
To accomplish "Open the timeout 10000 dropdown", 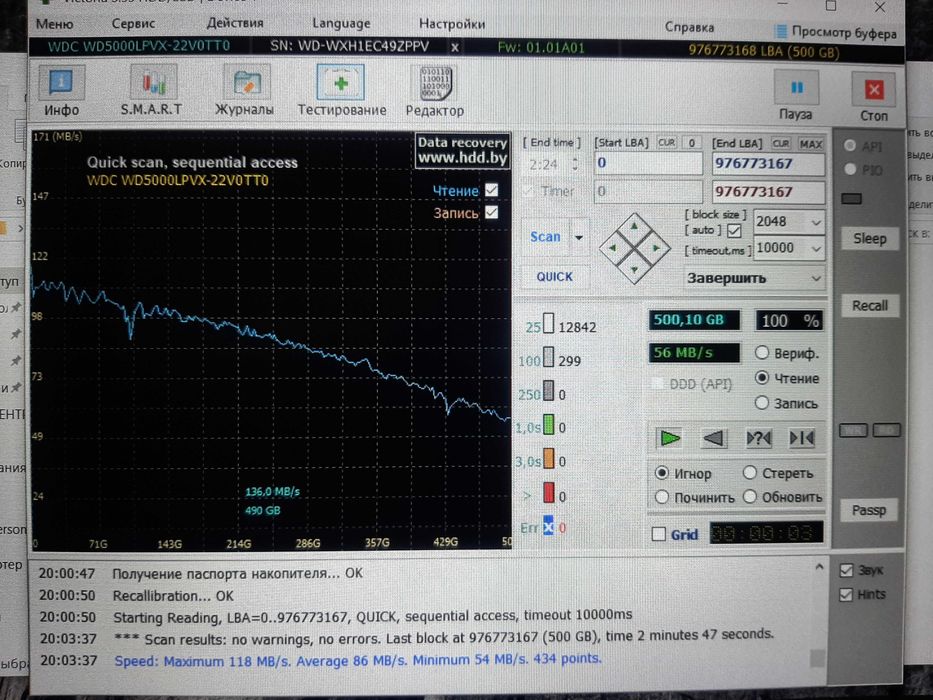I will [x=816, y=248].
